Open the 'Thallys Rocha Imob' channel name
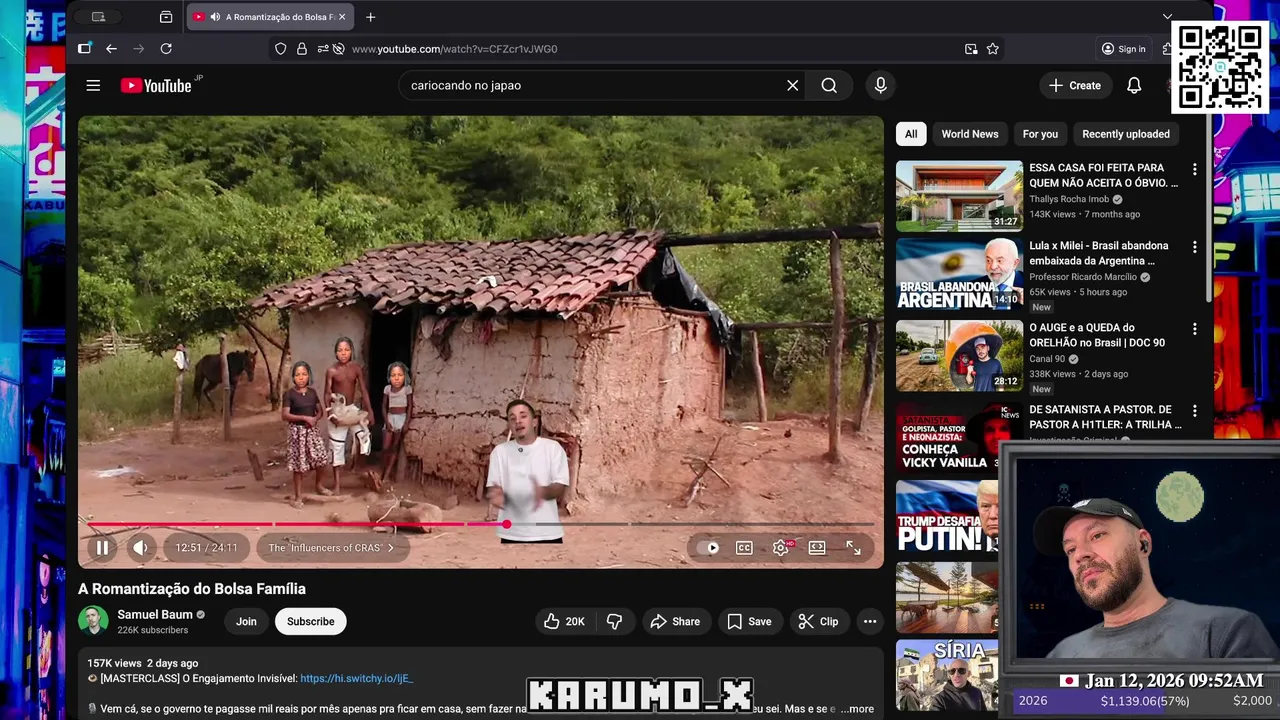Screen dimensions: 1280x720 point(1069,199)
